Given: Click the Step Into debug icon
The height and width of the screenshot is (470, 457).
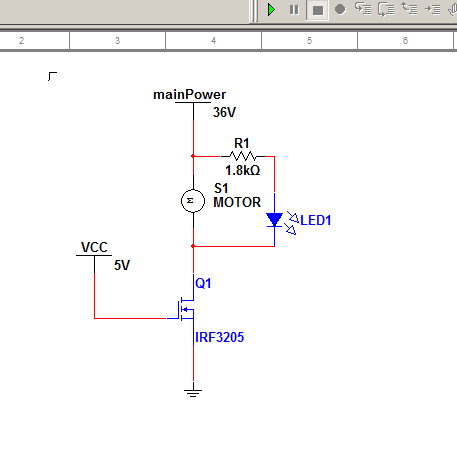Looking at the screenshot, I should click(x=363, y=9).
